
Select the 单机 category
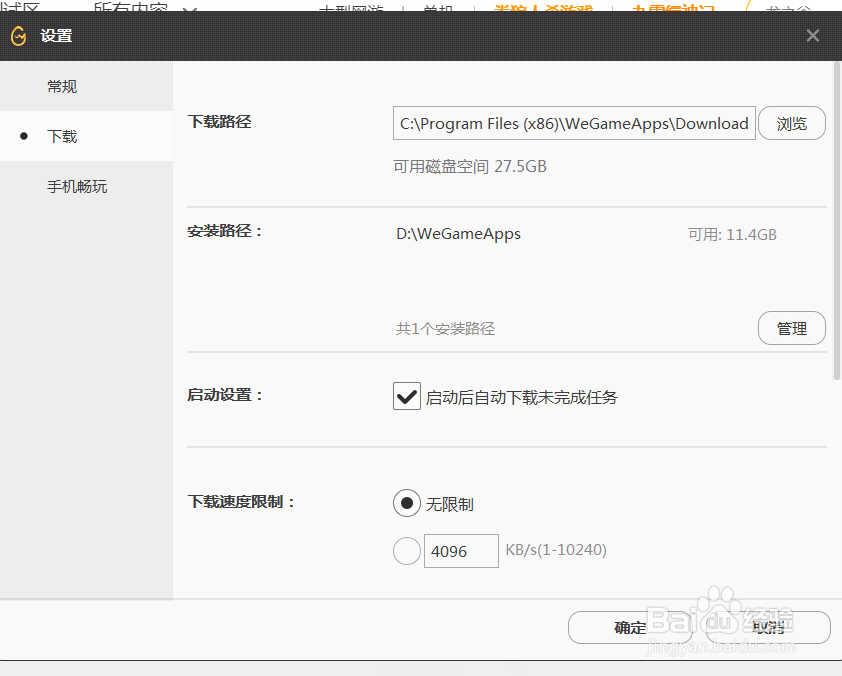(x=435, y=7)
